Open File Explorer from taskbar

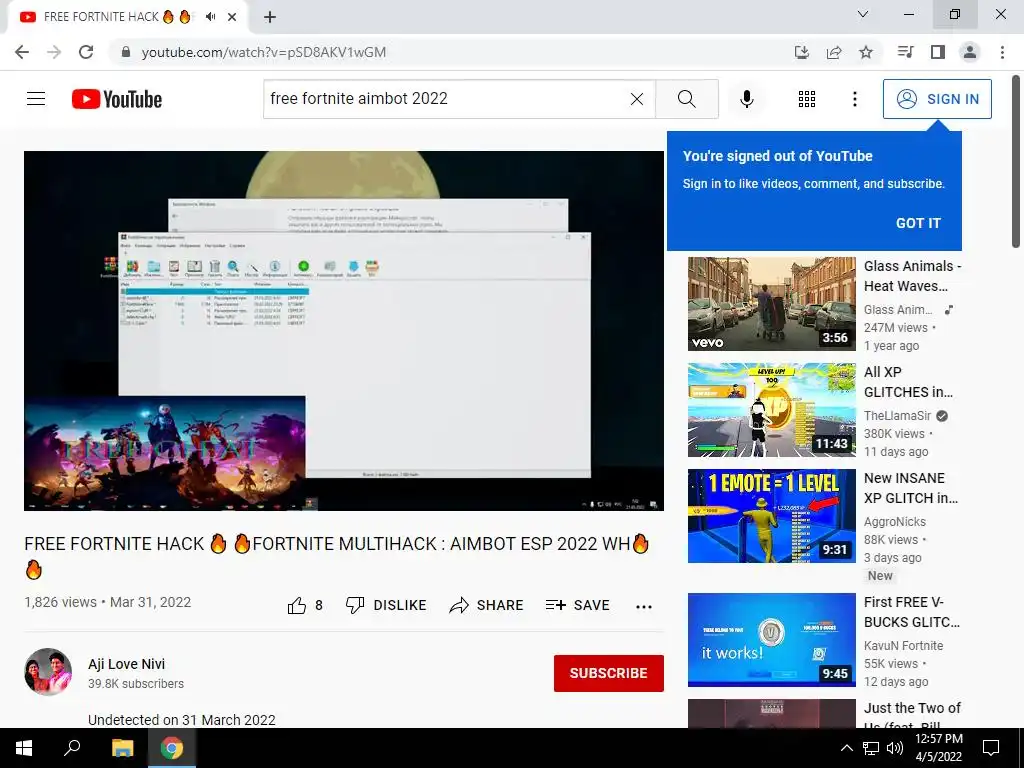pyautogui.click(x=122, y=748)
